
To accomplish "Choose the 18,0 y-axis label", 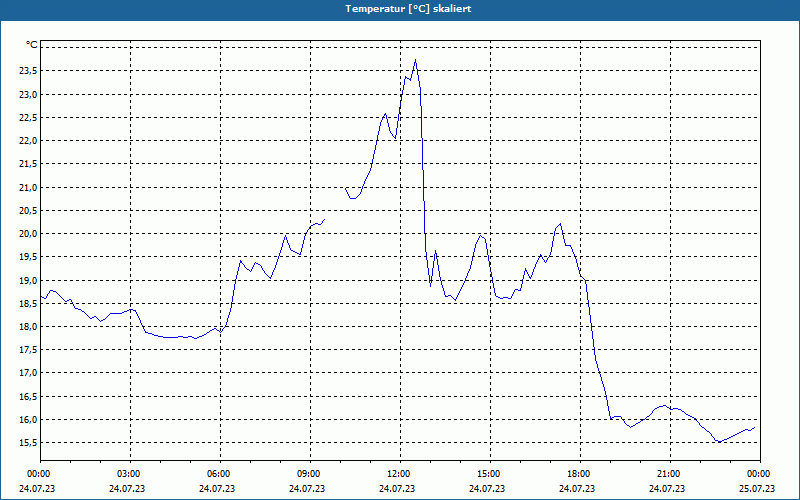I will 28,327.
